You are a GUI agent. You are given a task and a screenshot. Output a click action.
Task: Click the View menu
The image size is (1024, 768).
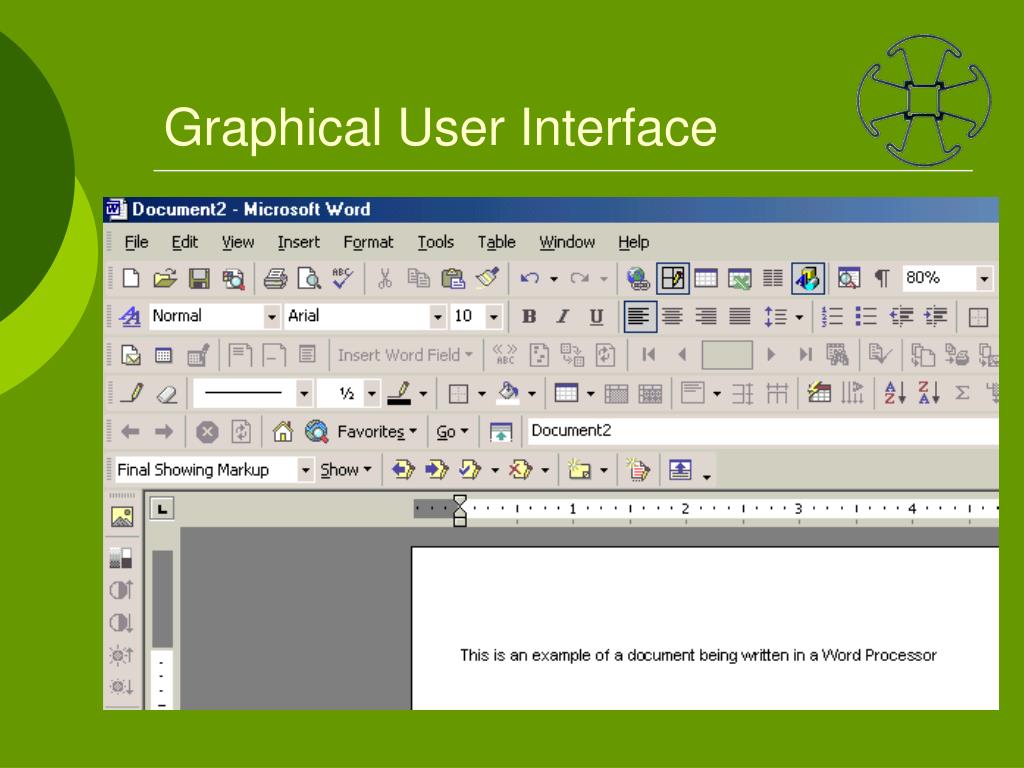coord(238,242)
